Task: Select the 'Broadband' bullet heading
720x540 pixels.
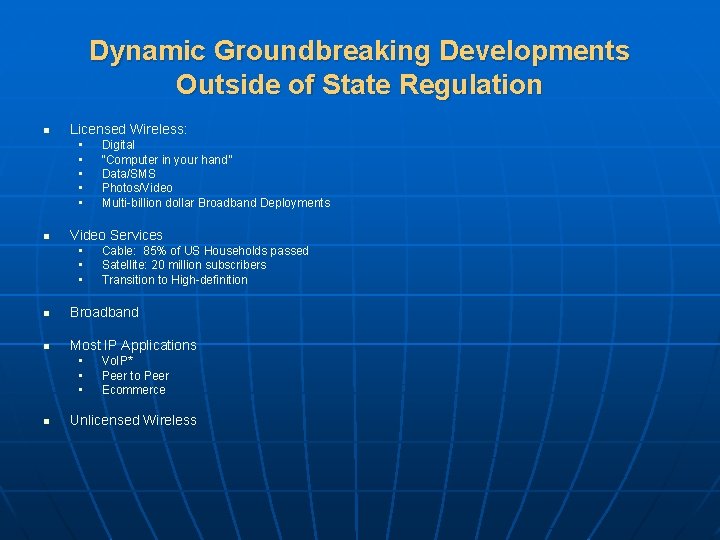Action: click(104, 312)
